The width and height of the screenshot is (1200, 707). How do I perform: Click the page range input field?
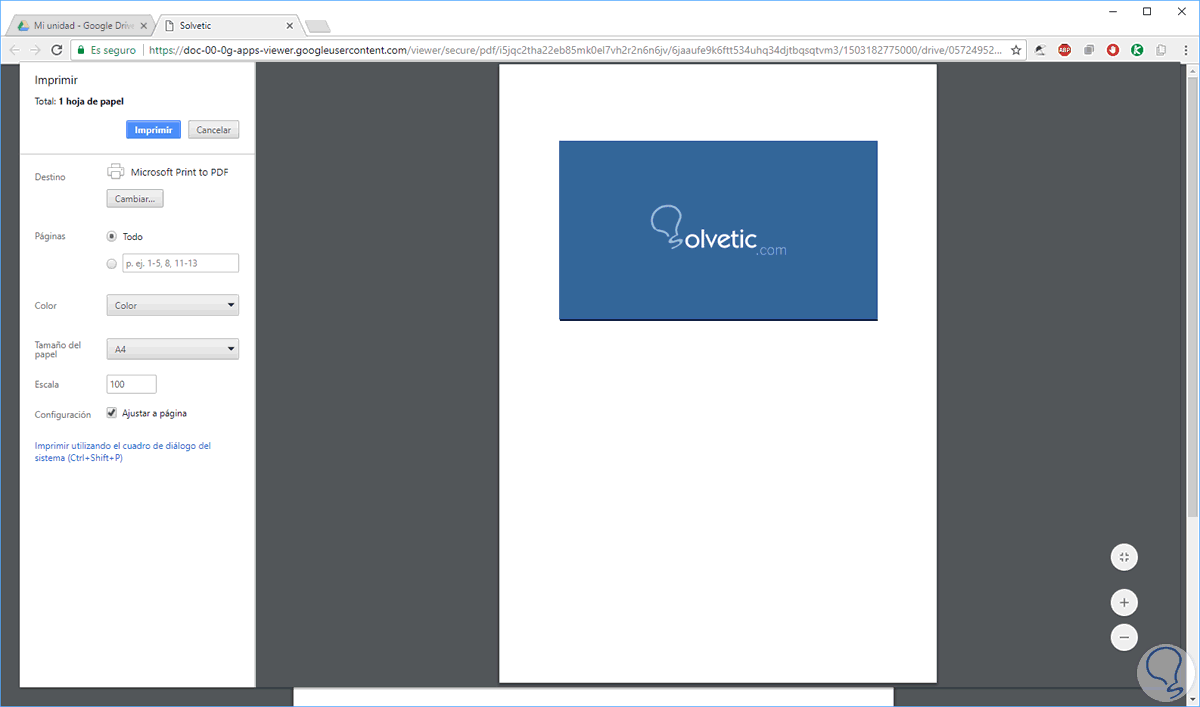tap(180, 263)
